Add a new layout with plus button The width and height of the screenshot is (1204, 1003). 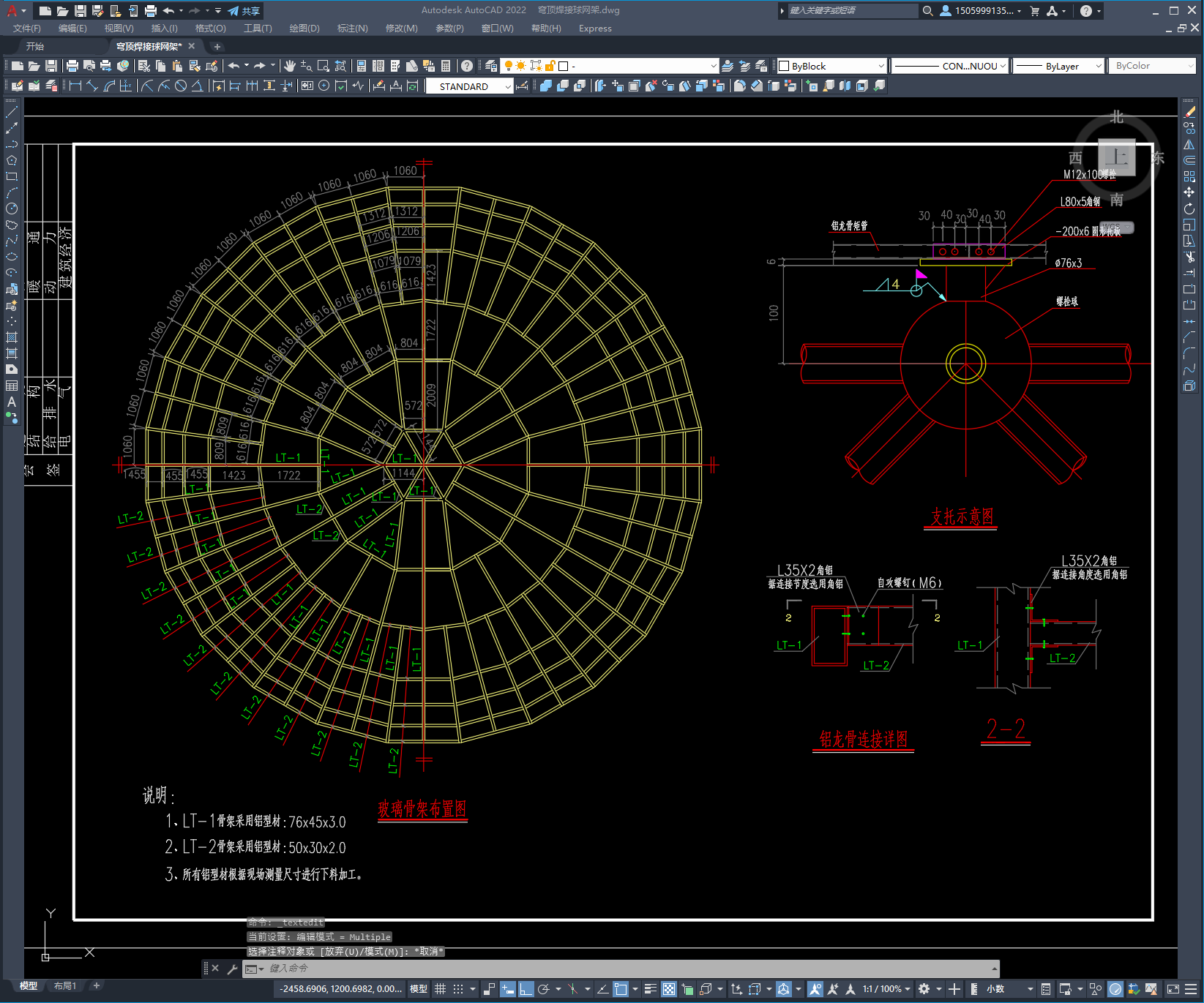pos(96,986)
